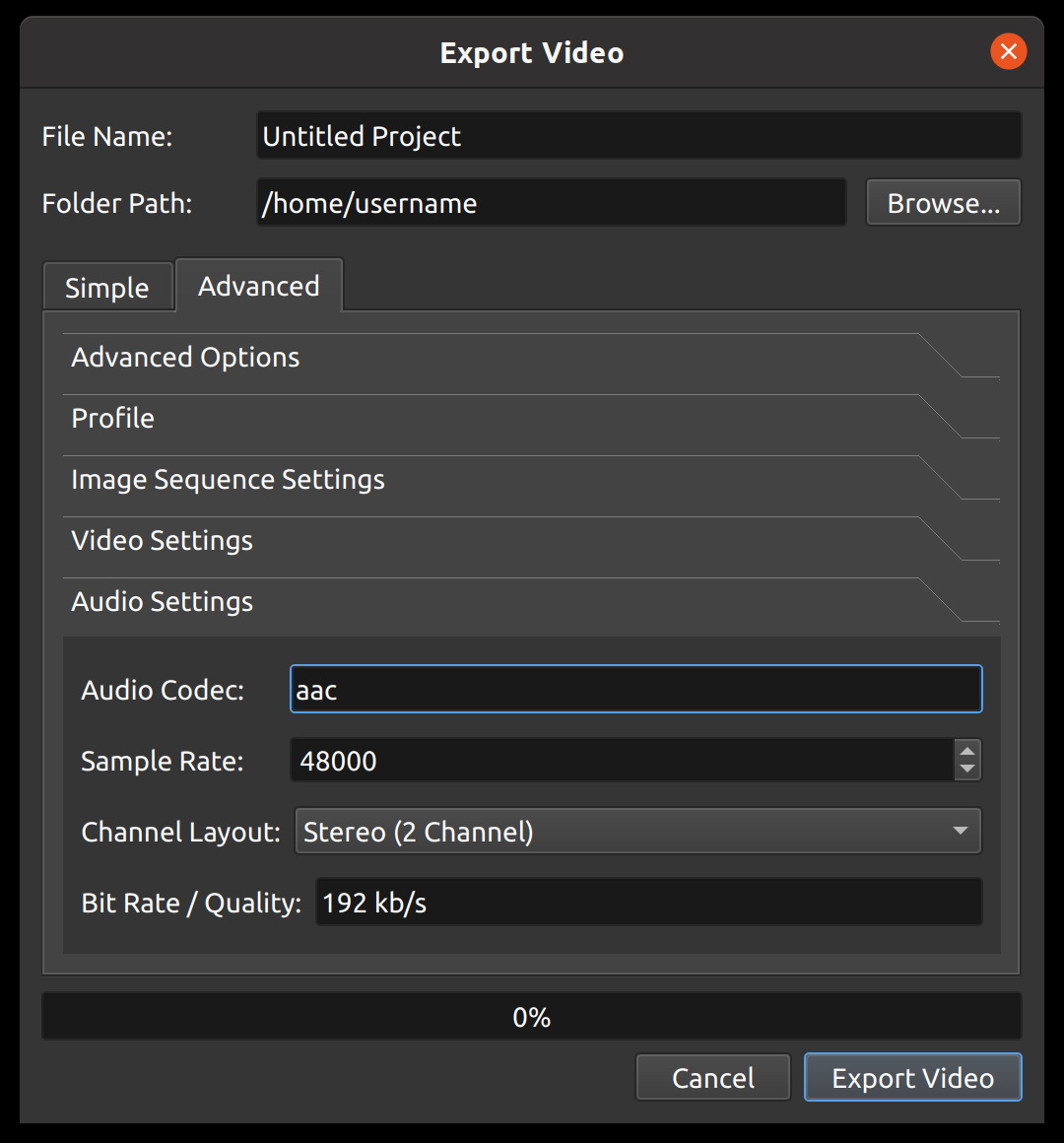1064x1143 pixels.
Task: Click the Sample Rate down stepper arrow
Action: (x=969, y=769)
